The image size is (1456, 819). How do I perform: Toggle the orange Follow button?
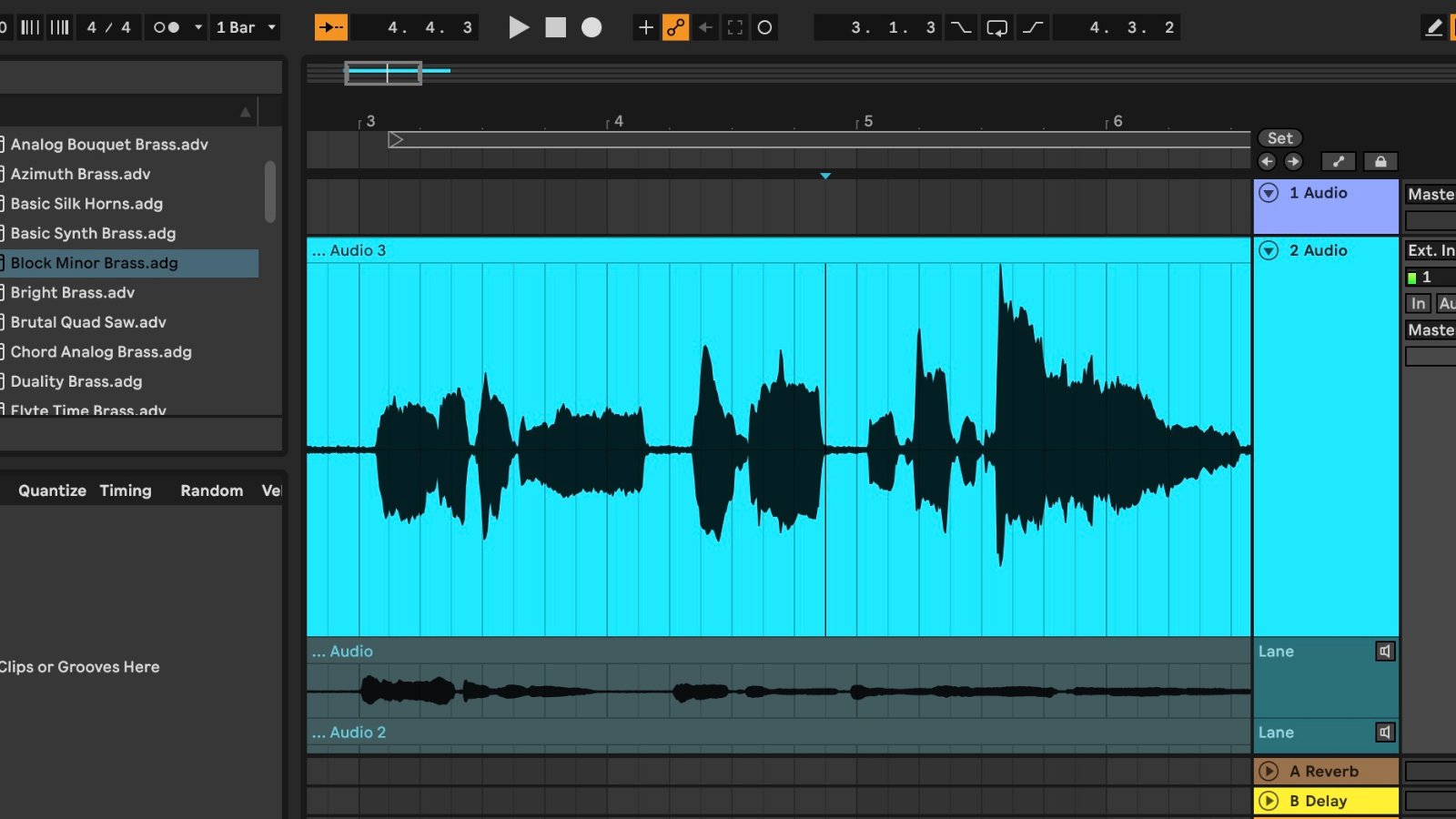331,27
